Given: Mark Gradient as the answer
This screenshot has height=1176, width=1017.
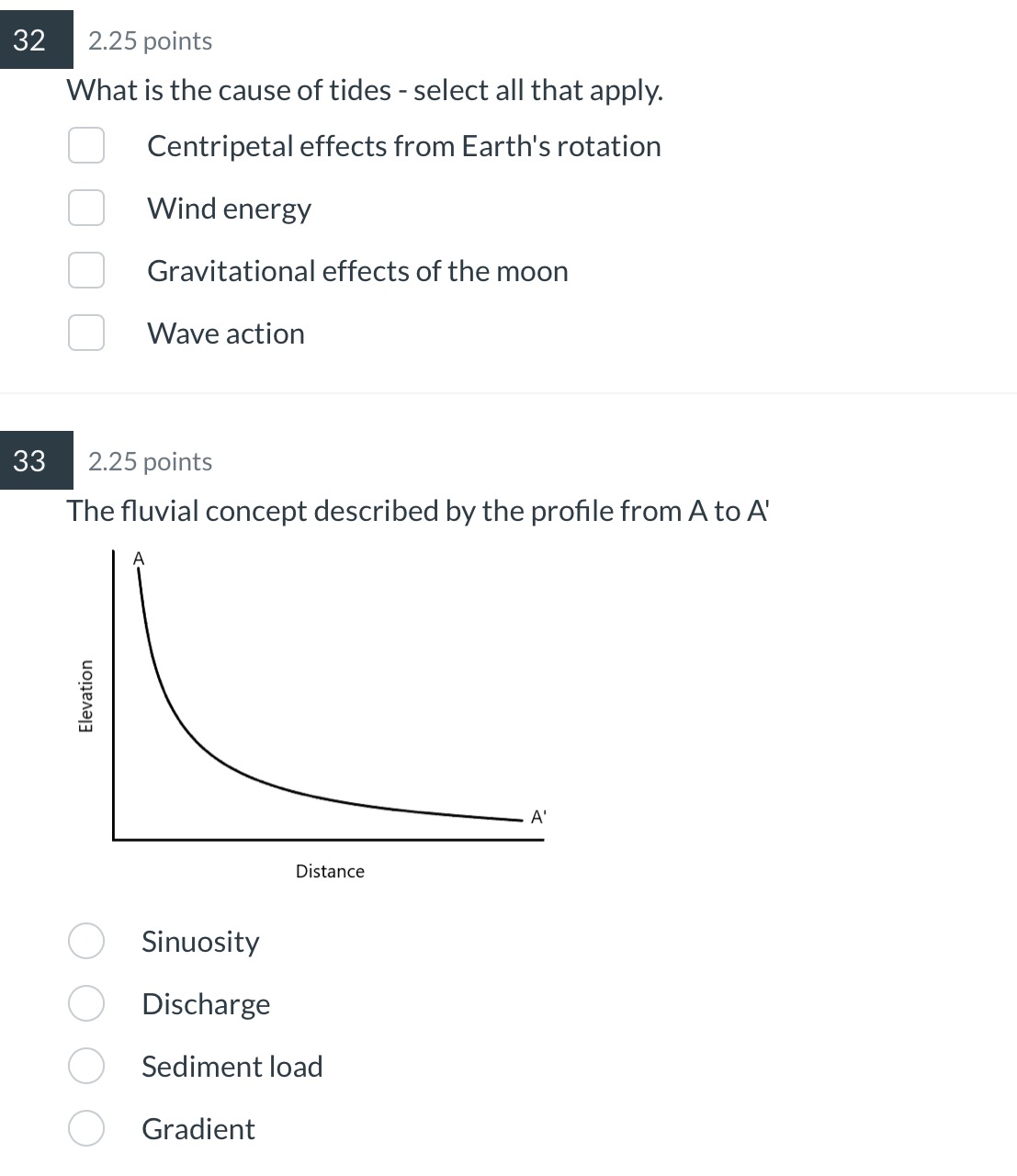Looking at the screenshot, I should coord(86,1129).
